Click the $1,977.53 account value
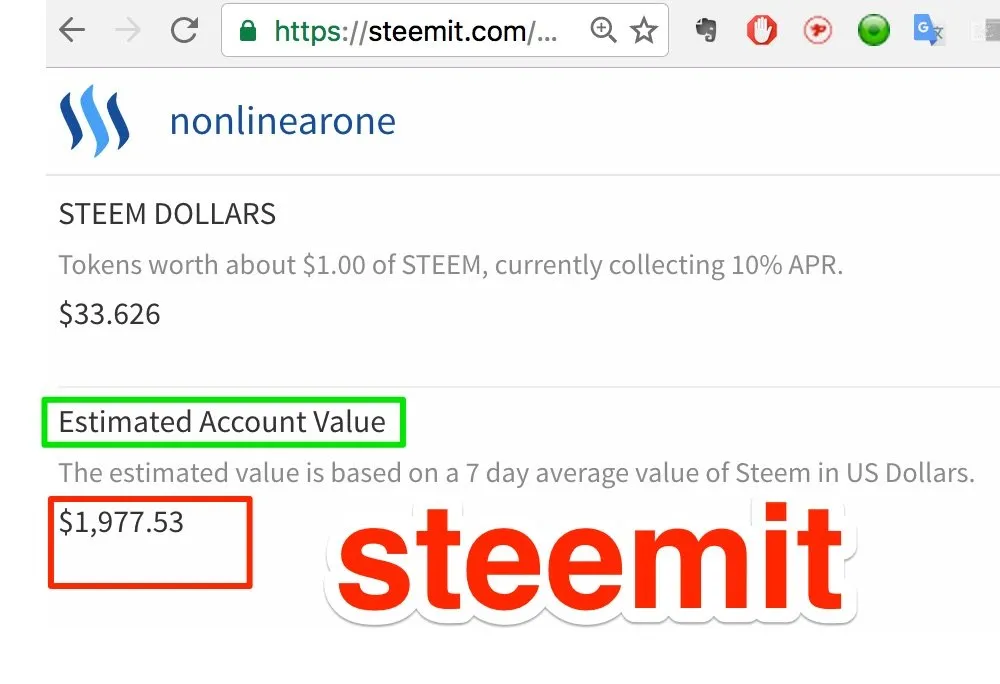 121,522
